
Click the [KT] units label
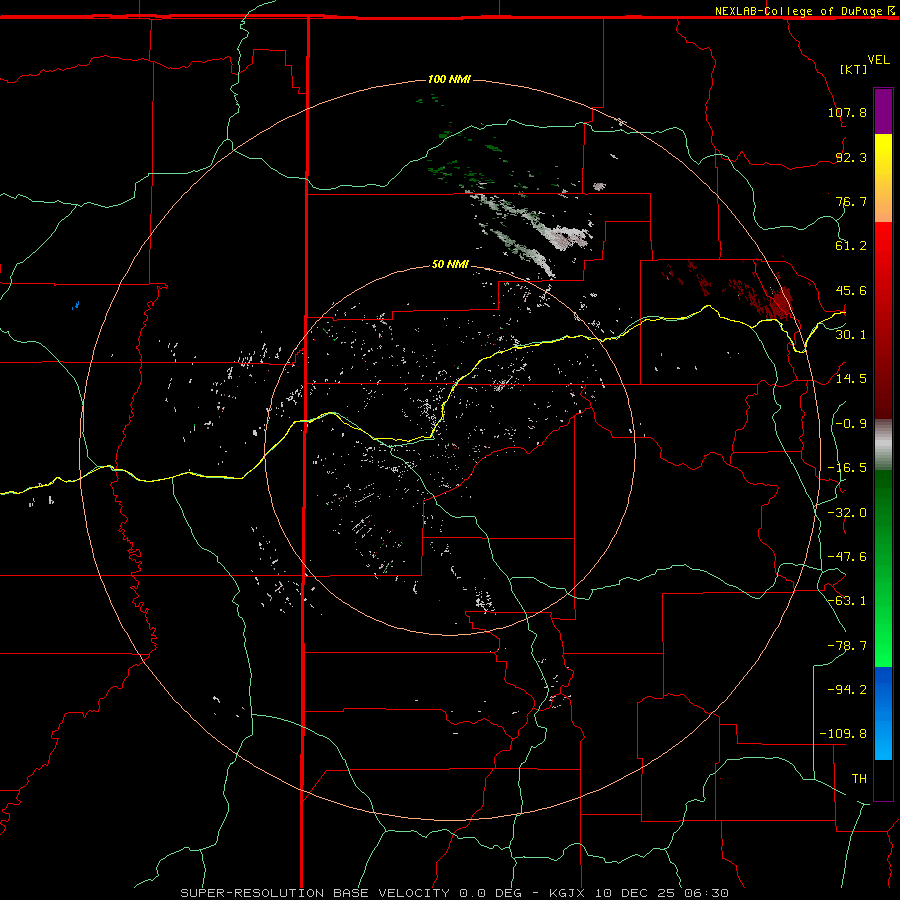click(x=854, y=69)
